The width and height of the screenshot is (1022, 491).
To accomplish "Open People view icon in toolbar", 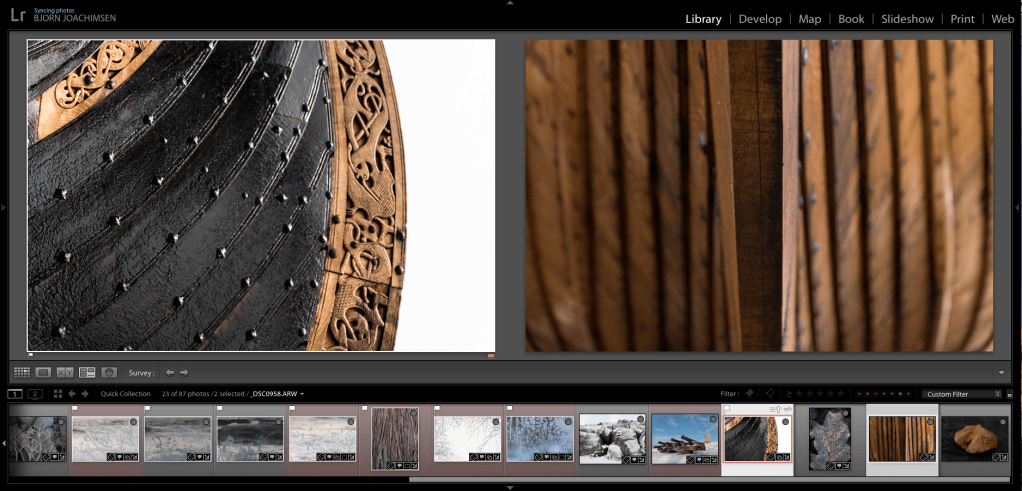I will (109, 372).
